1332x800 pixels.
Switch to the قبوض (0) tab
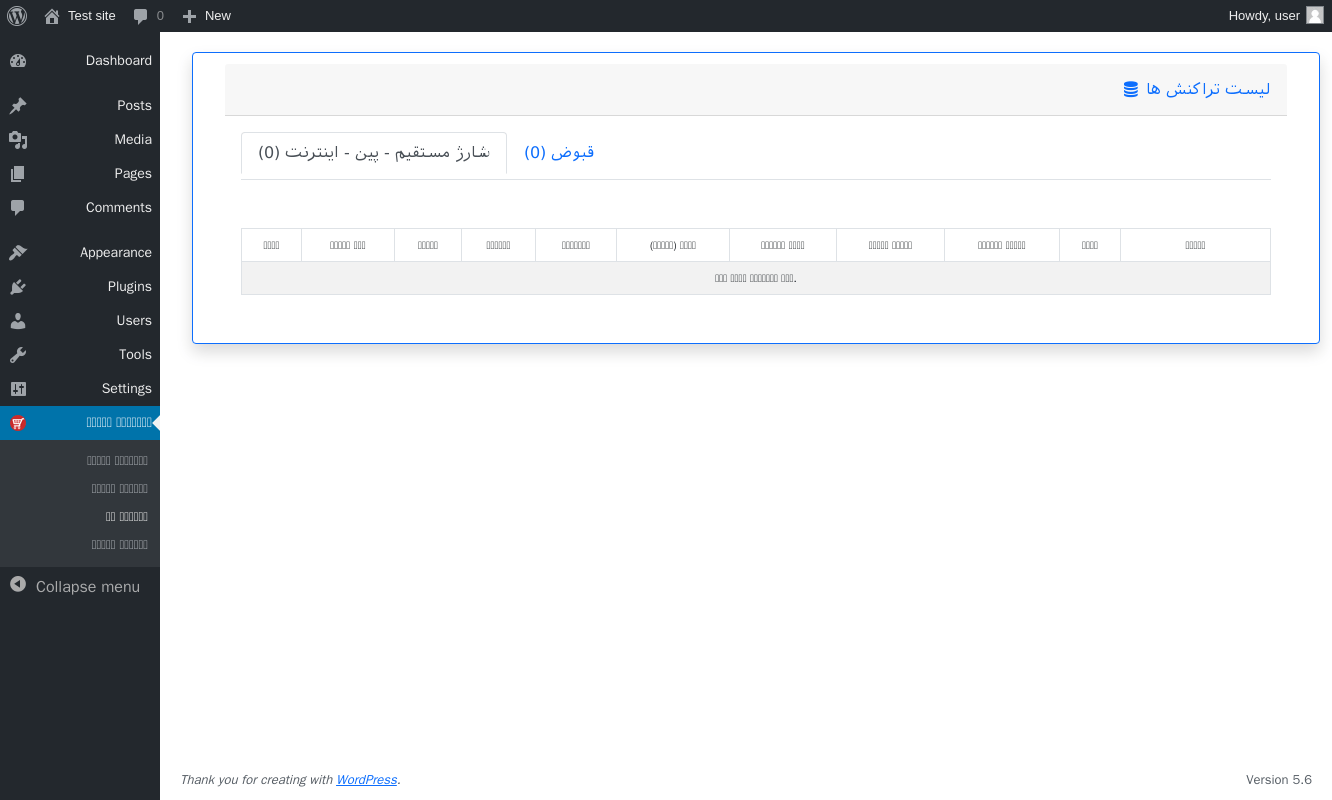click(560, 153)
